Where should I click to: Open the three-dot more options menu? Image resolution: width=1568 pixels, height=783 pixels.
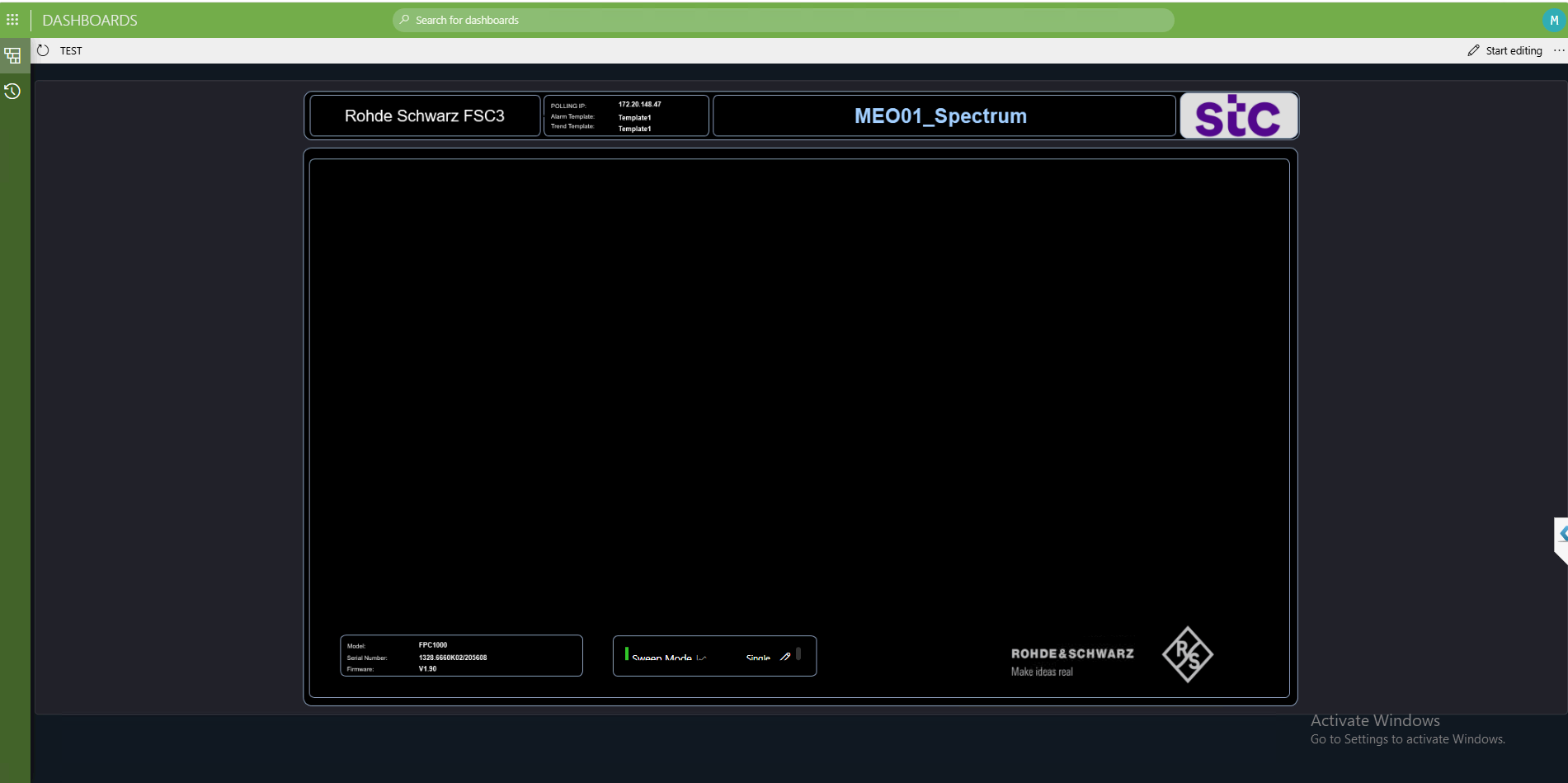pos(1559,50)
